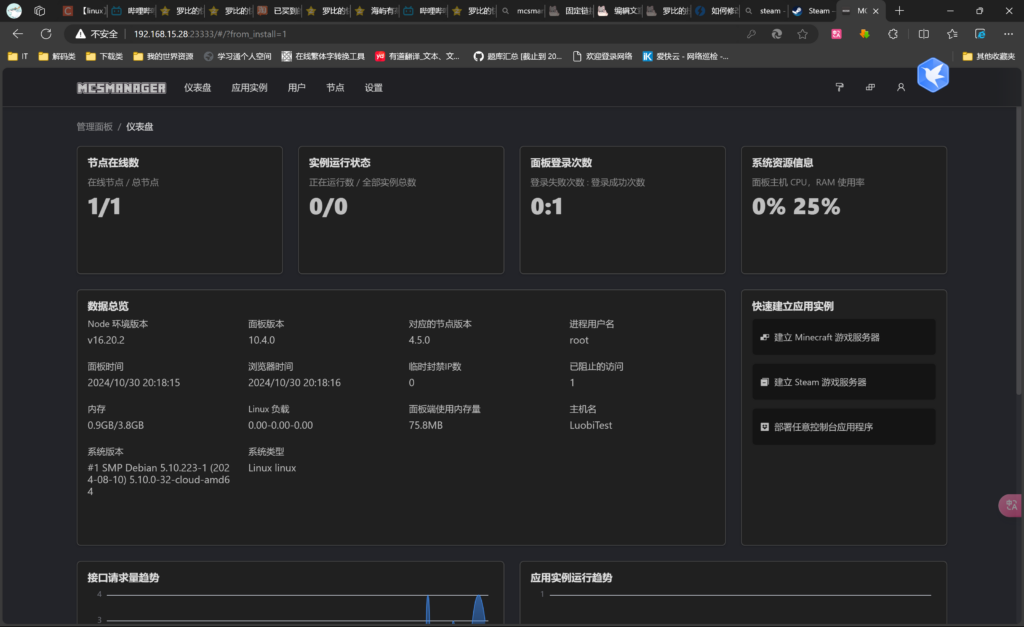Open the 用户 navigation item
1024x627 pixels.
point(296,88)
